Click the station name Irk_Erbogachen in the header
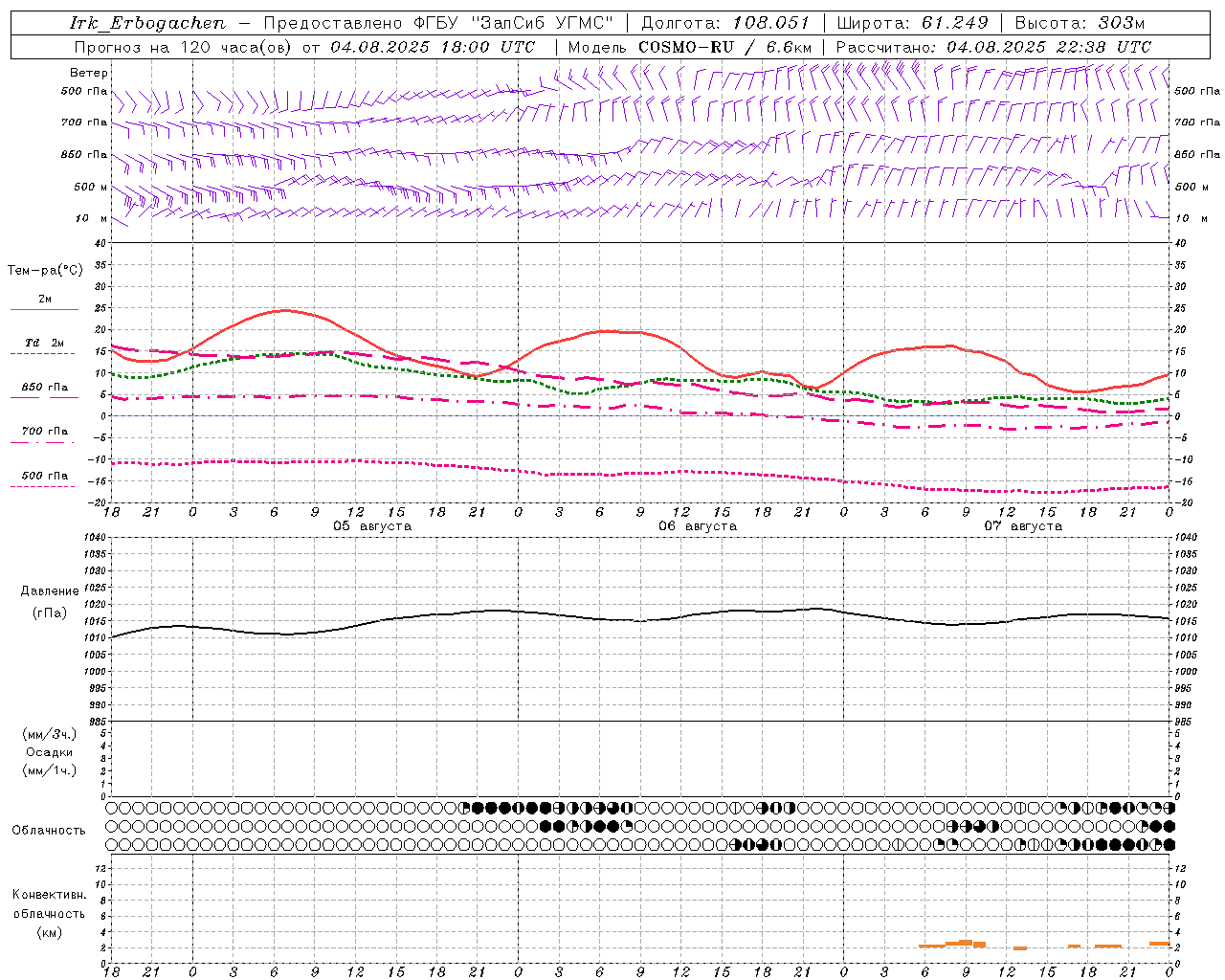Image resolution: width=1225 pixels, height=980 pixels. [x=148, y=23]
